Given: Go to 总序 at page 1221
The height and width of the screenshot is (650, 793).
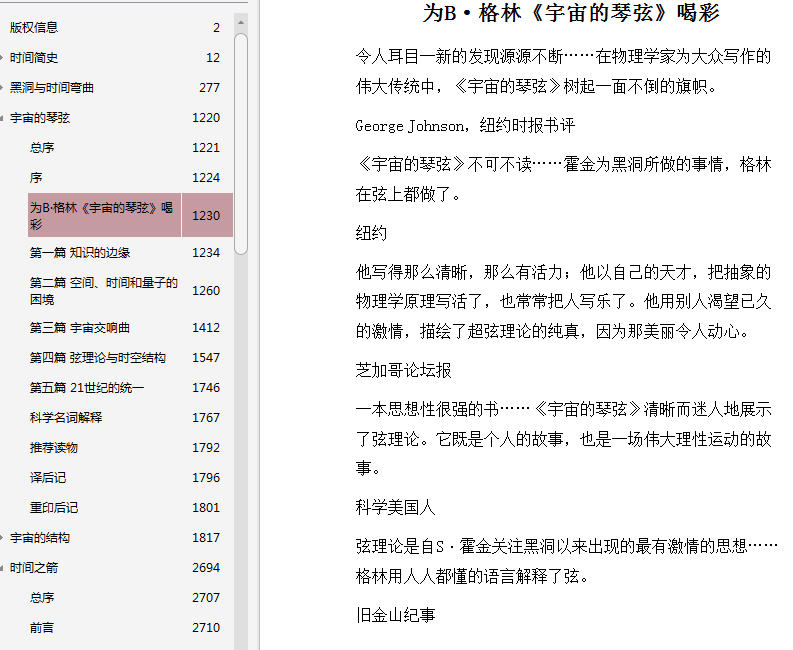Looking at the screenshot, I should pos(41,148).
